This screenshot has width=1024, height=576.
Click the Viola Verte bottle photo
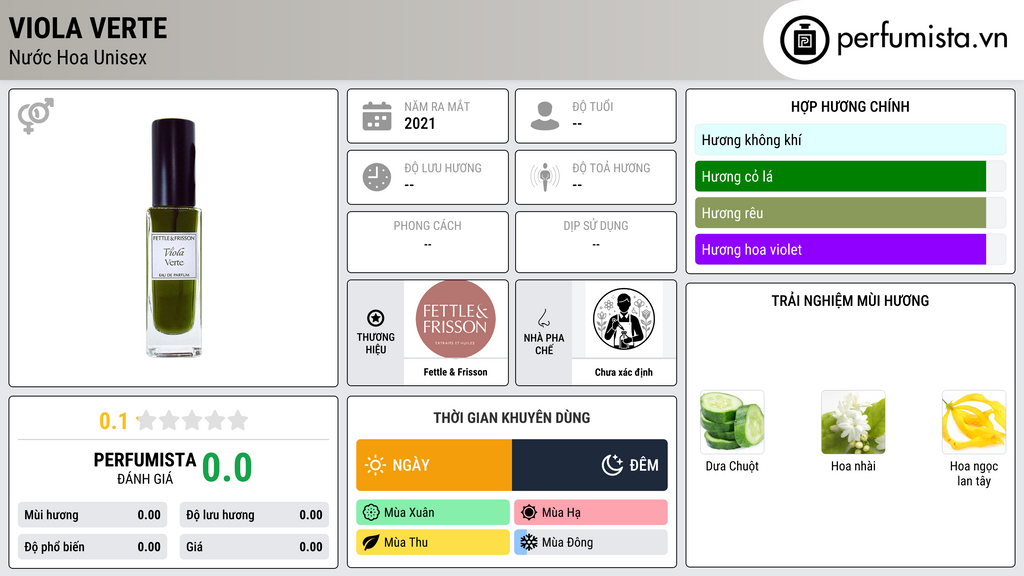(x=174, y=238)
